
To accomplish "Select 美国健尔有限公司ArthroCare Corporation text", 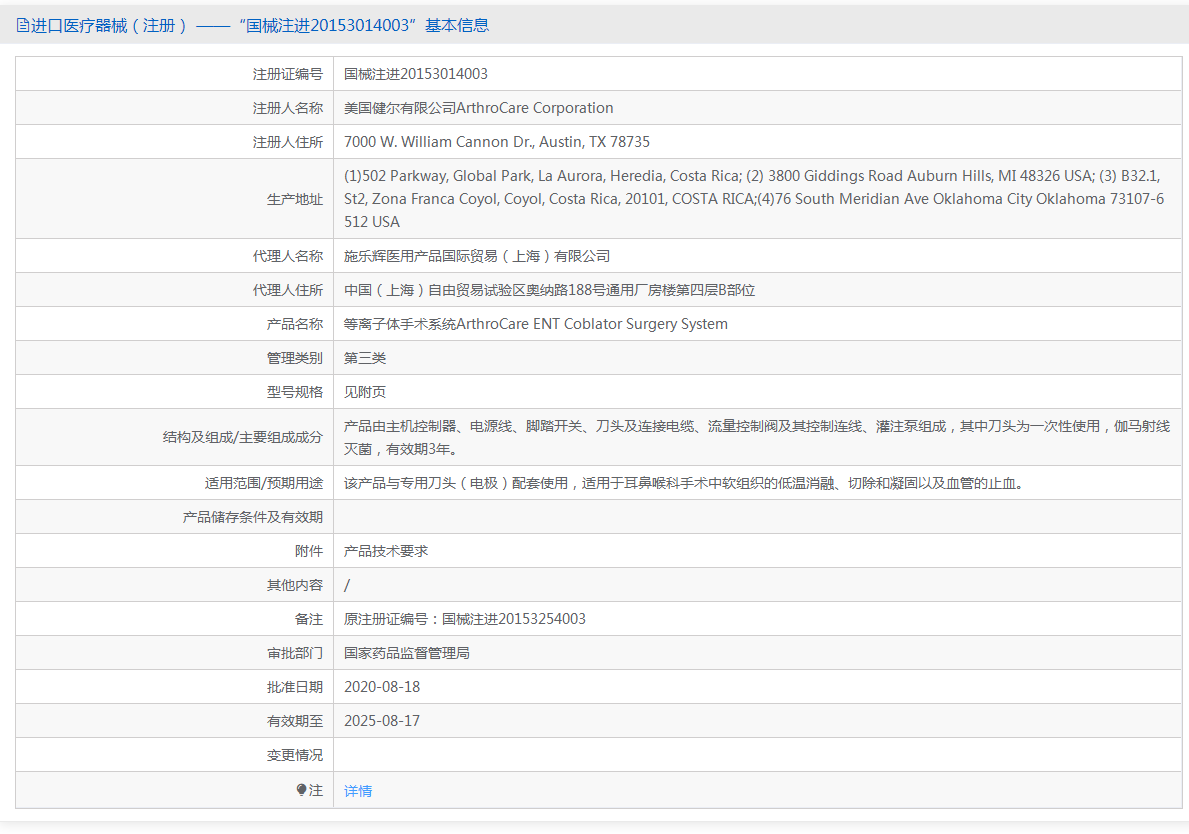I will (x=478, y=108).
